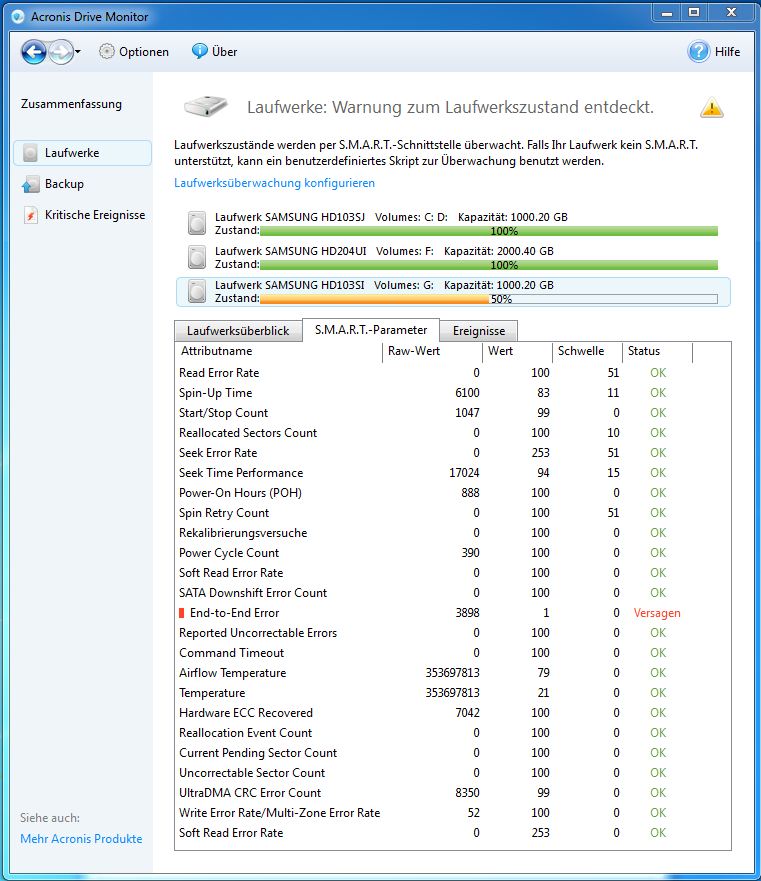Select the Read Error Rate row

pos(453,373)
